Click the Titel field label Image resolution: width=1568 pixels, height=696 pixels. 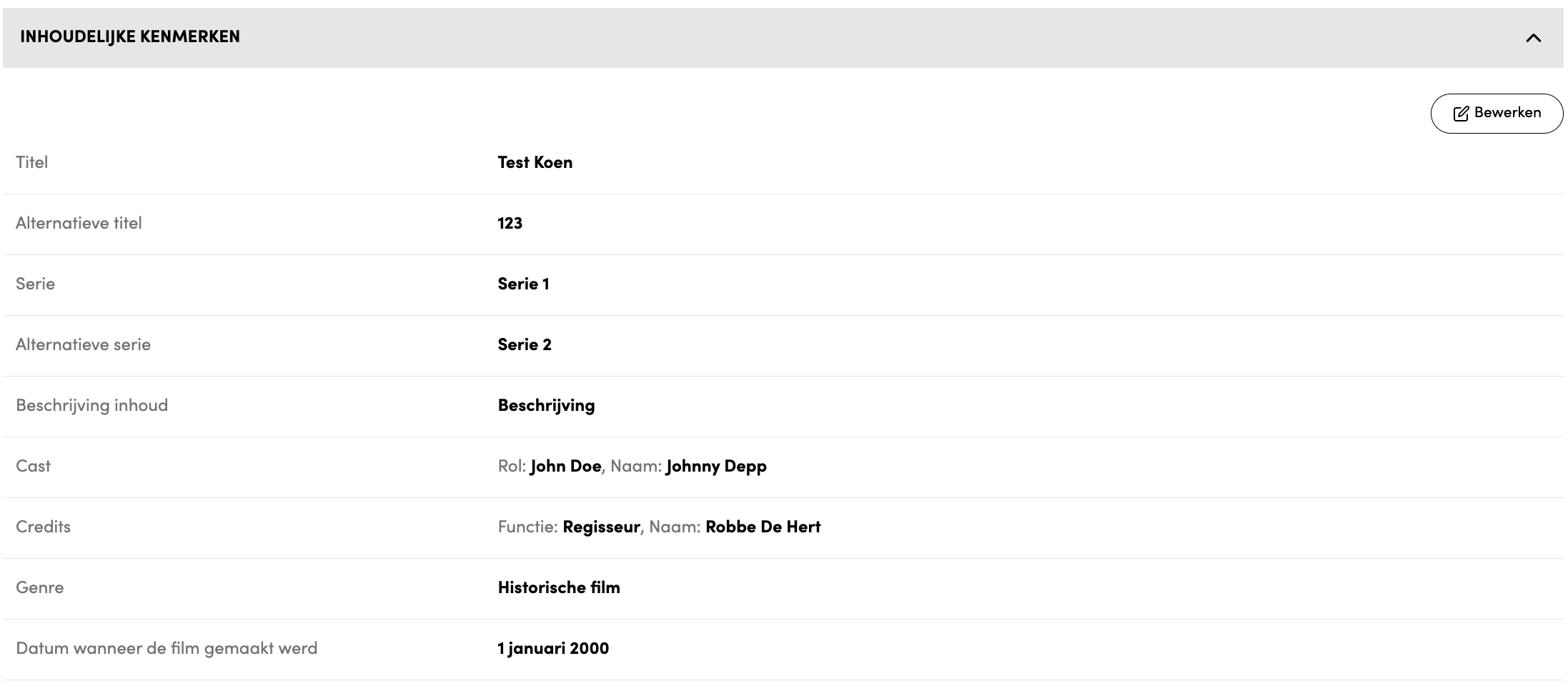point(32,162)
